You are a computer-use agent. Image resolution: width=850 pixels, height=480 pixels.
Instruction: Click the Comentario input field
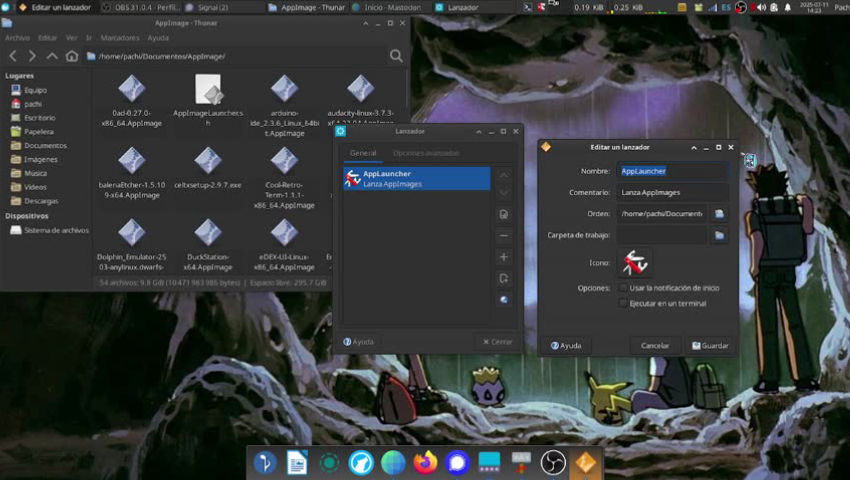pyautogui.click(x=673, y=193)
